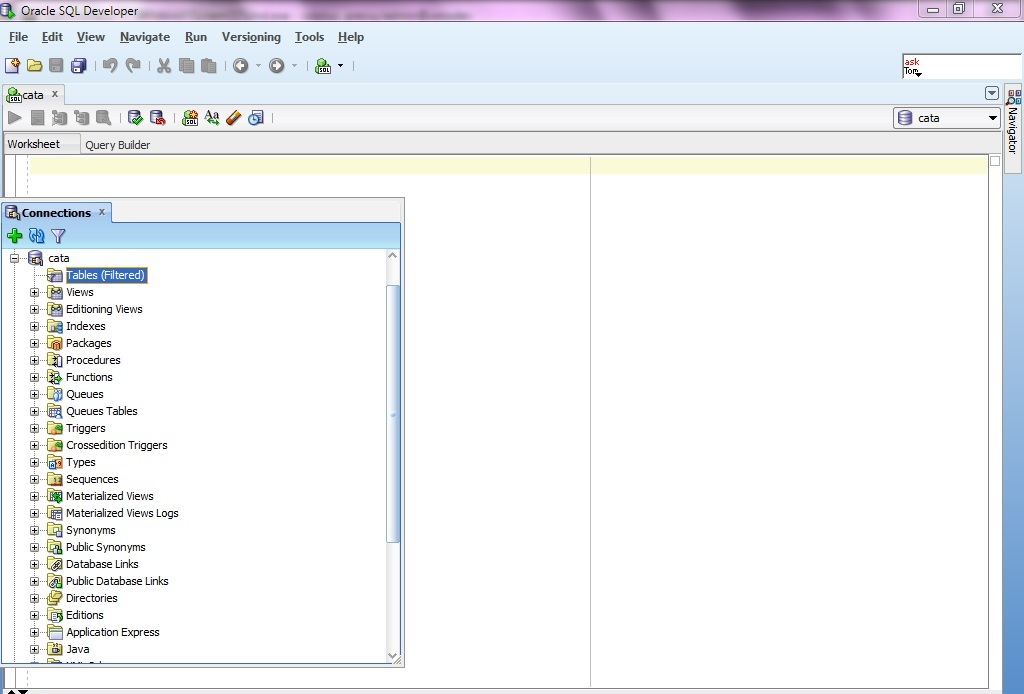Select Public Database Links in the tree
1024x694 pixels.
[x=117, y=581]
